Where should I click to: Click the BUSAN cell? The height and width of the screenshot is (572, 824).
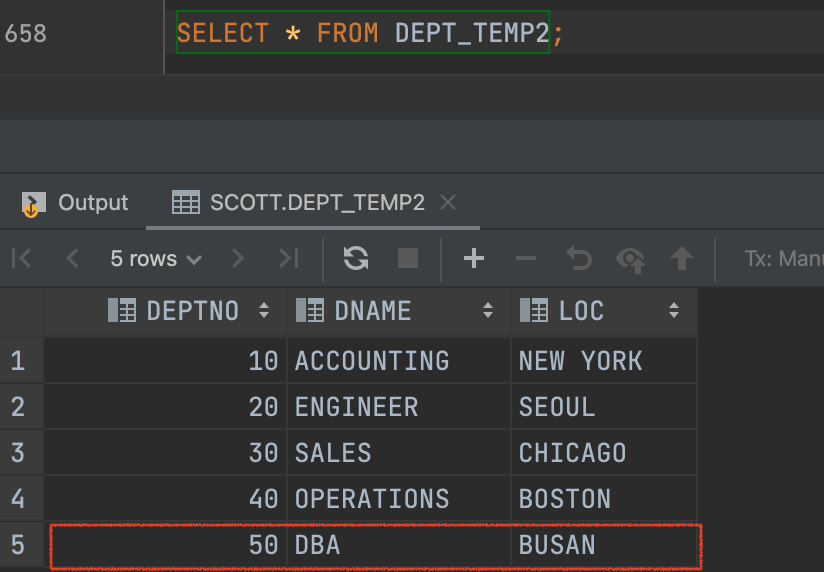point(604,545)
